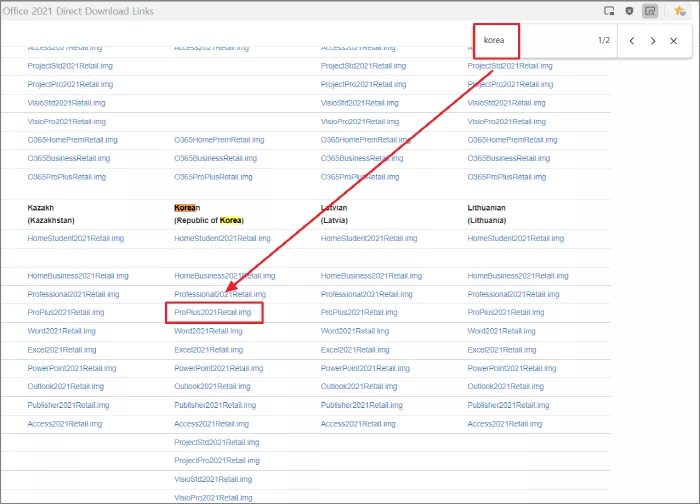Click the screen capture toolbar icon
Screen dimensions: 700x504
point(609,11)
